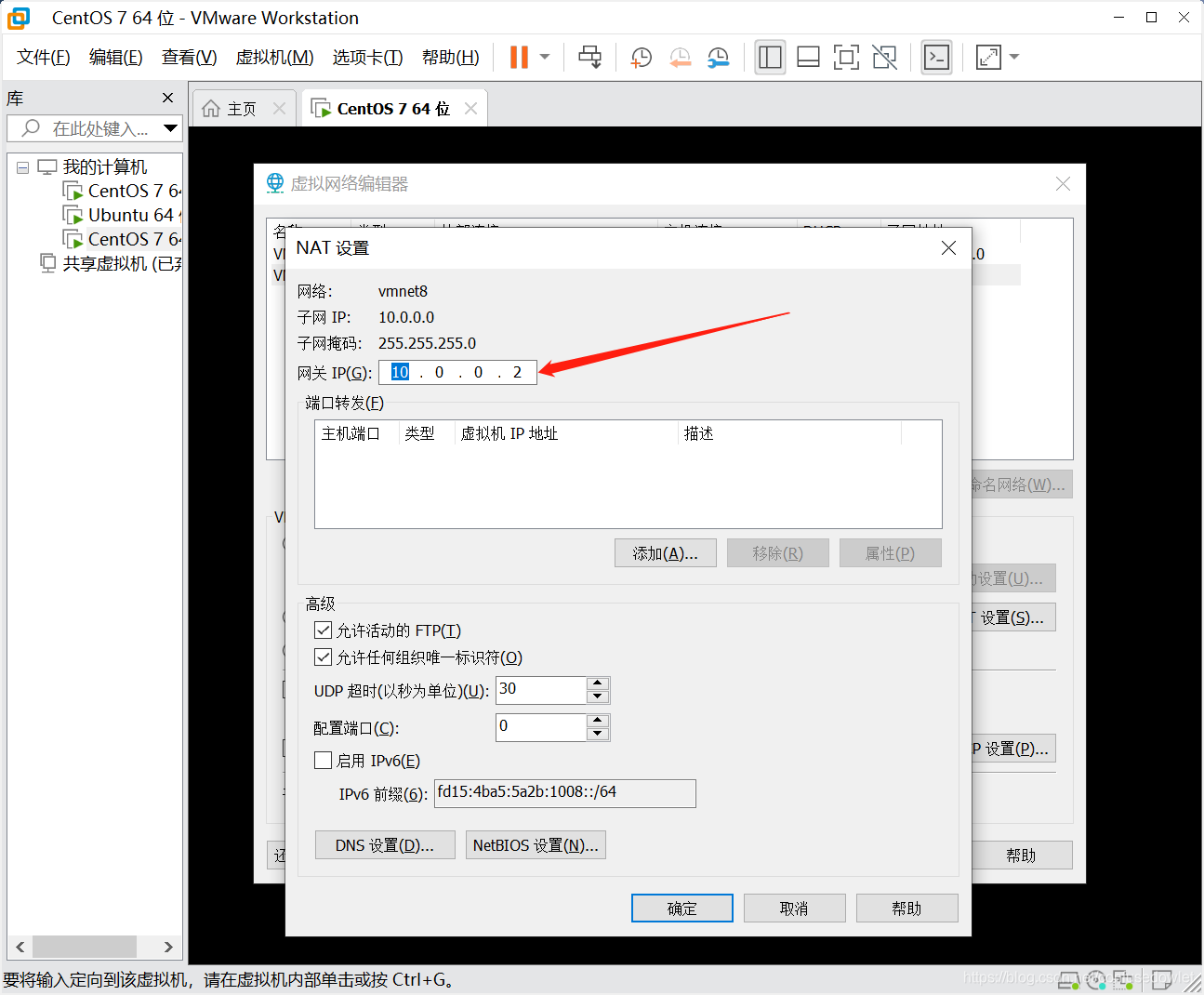Switch to Unity mode icon
The image size is (1204, 995).
[885, 58]
